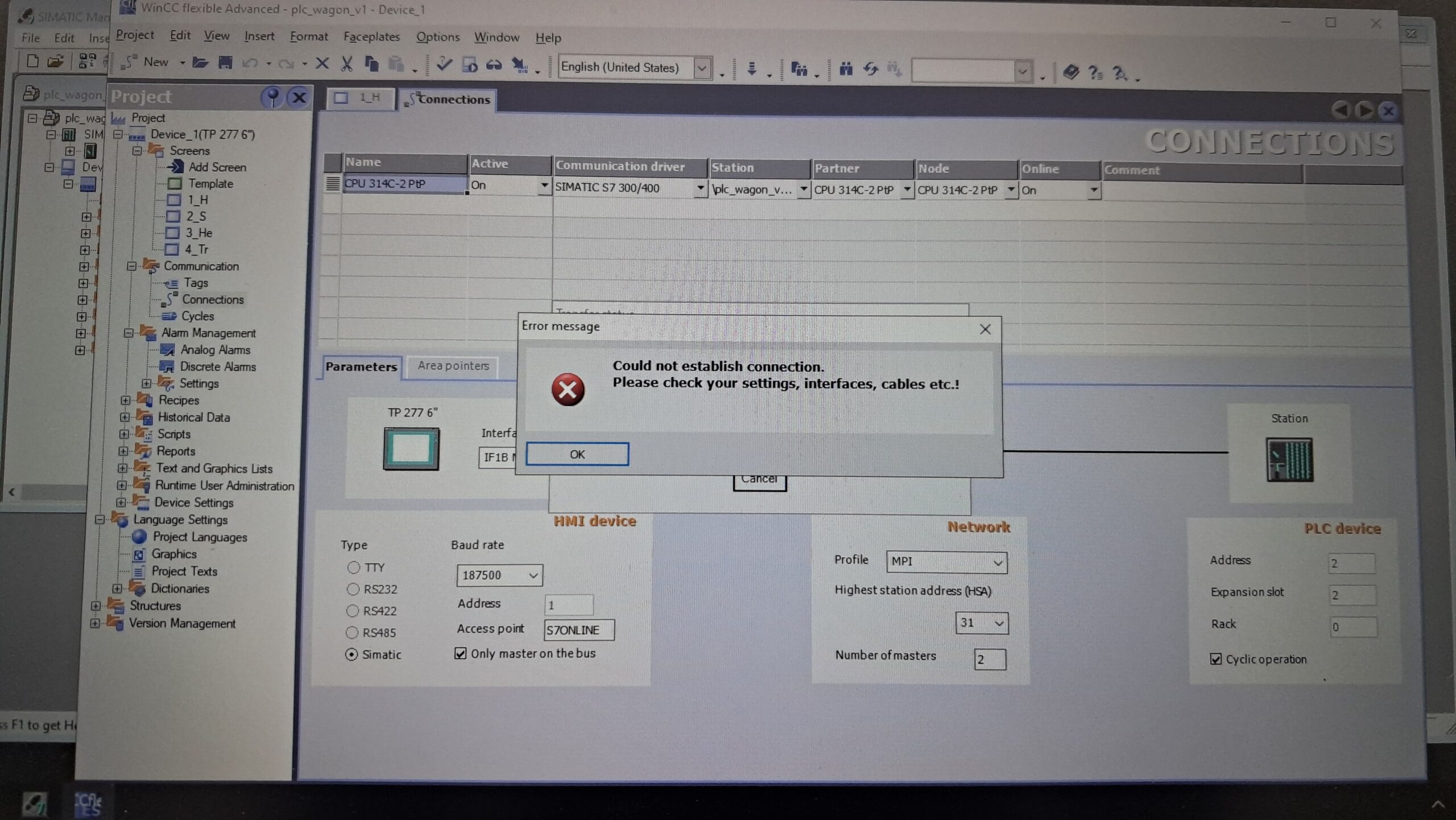The width and height of the screenshot is (1456, 820).
Task: Run the consistency check (checkmark icon)
Action: tap(444, 64)
